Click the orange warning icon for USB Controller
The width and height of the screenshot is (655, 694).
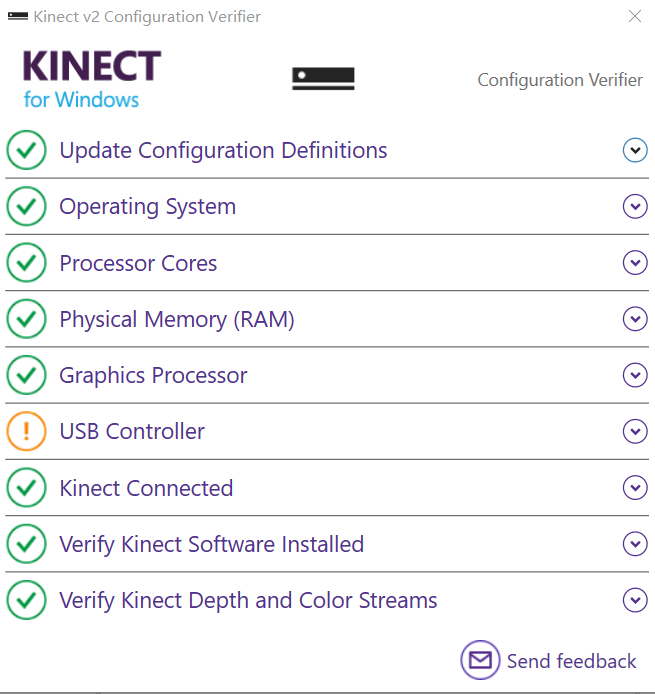point(26,432)
